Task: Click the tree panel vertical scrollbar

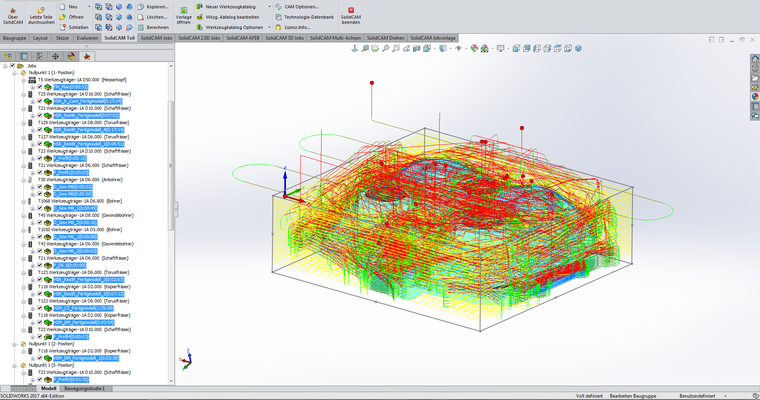Action: (x=171, y=165)
